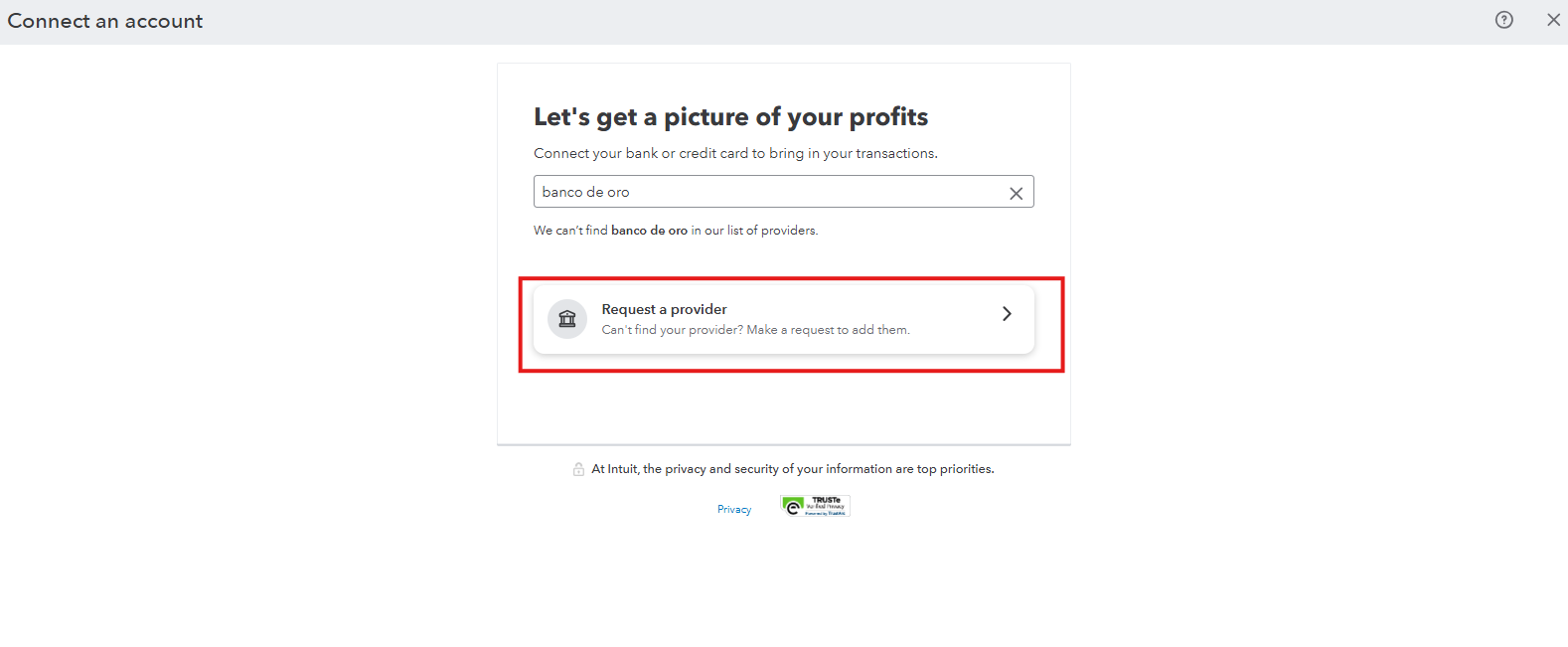The width and height of the screenshot is (1568, 647).
Task: Expand Request a provider using the chevron arrow
Action: pos(1007,314)
